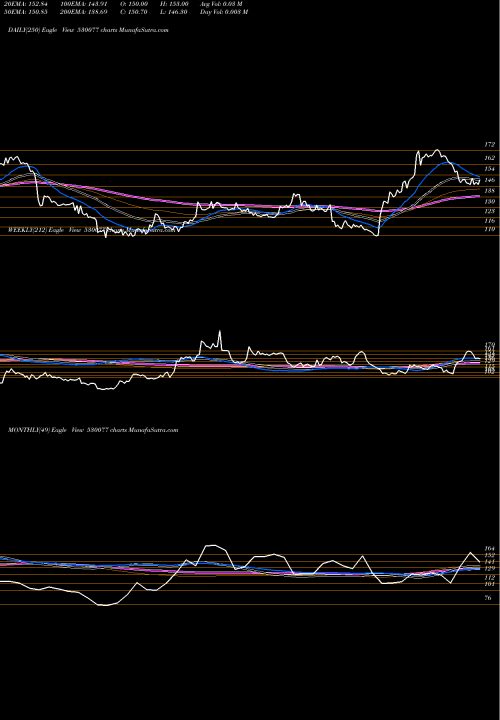
Task: Click the 200EMA value label
Action: [86, 12]
